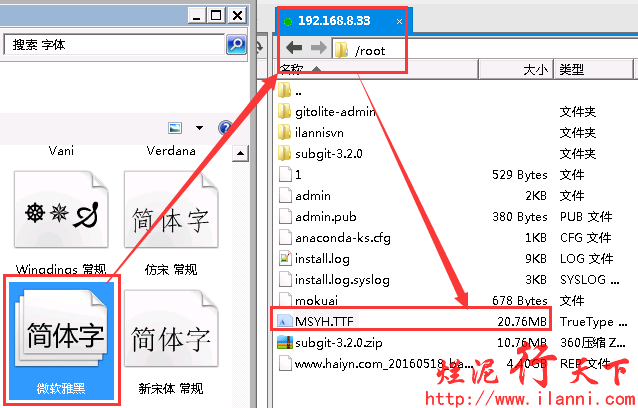This screenshot has height=408, width=638.
Task: Close the 192.168.8.33 tab
Action: [x=399, y=21]
